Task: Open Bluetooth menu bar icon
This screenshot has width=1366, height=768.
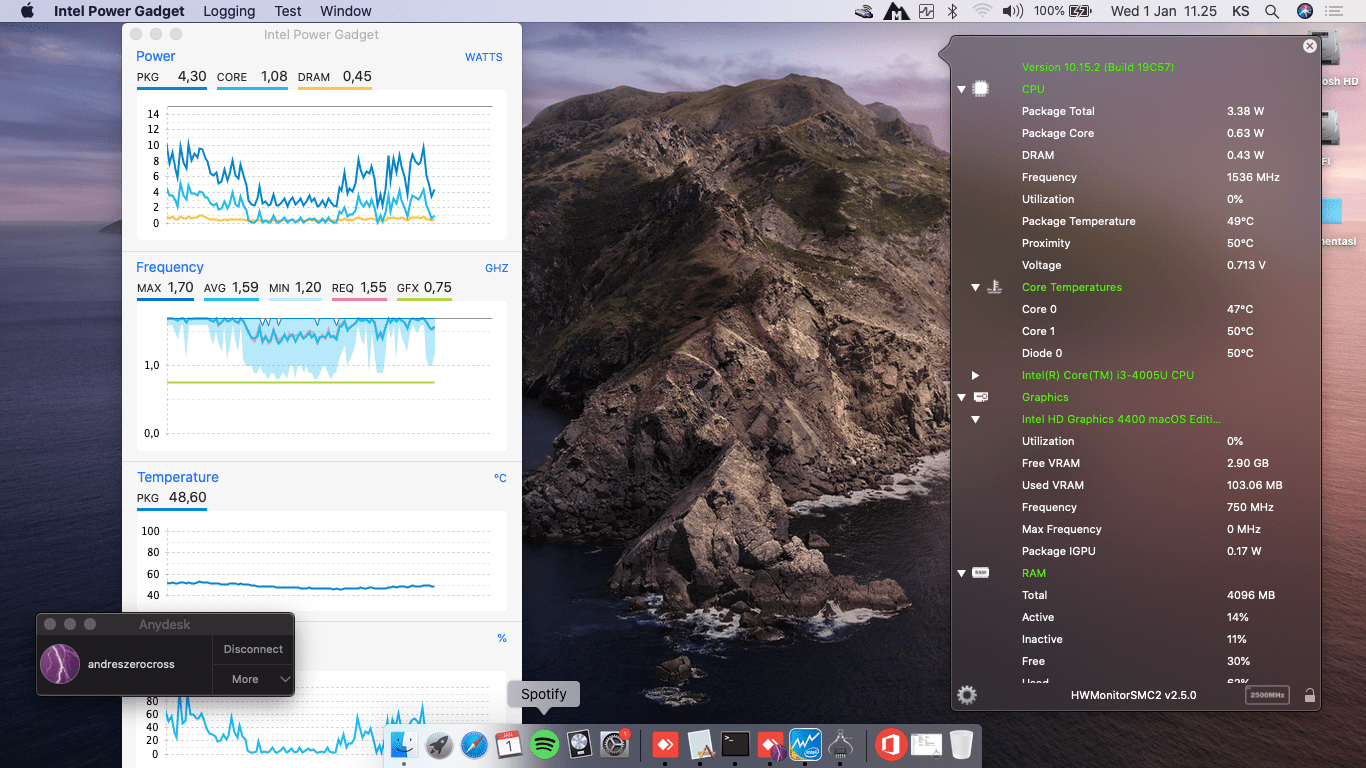Action: pyautogui.click(x=952, y=11)
